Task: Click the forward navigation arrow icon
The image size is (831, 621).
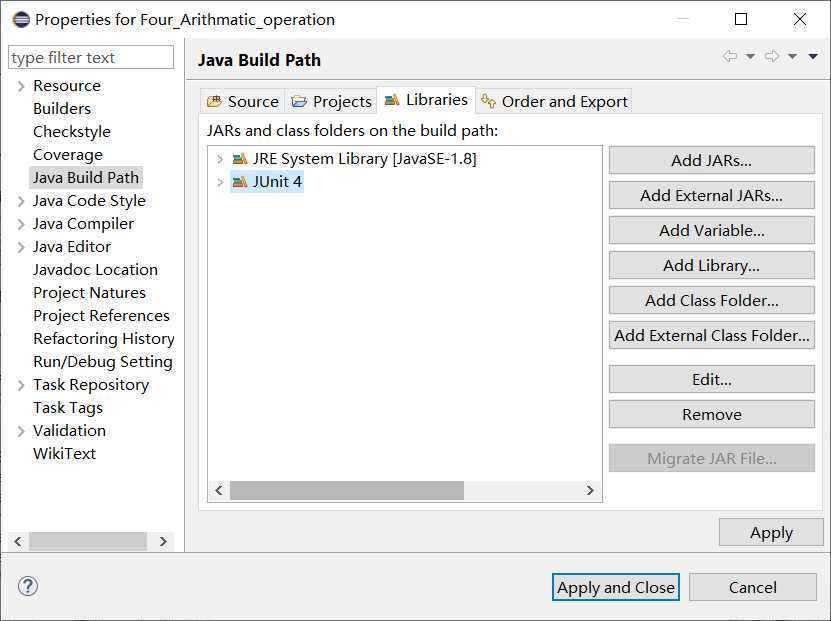Action: click(x=772, y=57)
